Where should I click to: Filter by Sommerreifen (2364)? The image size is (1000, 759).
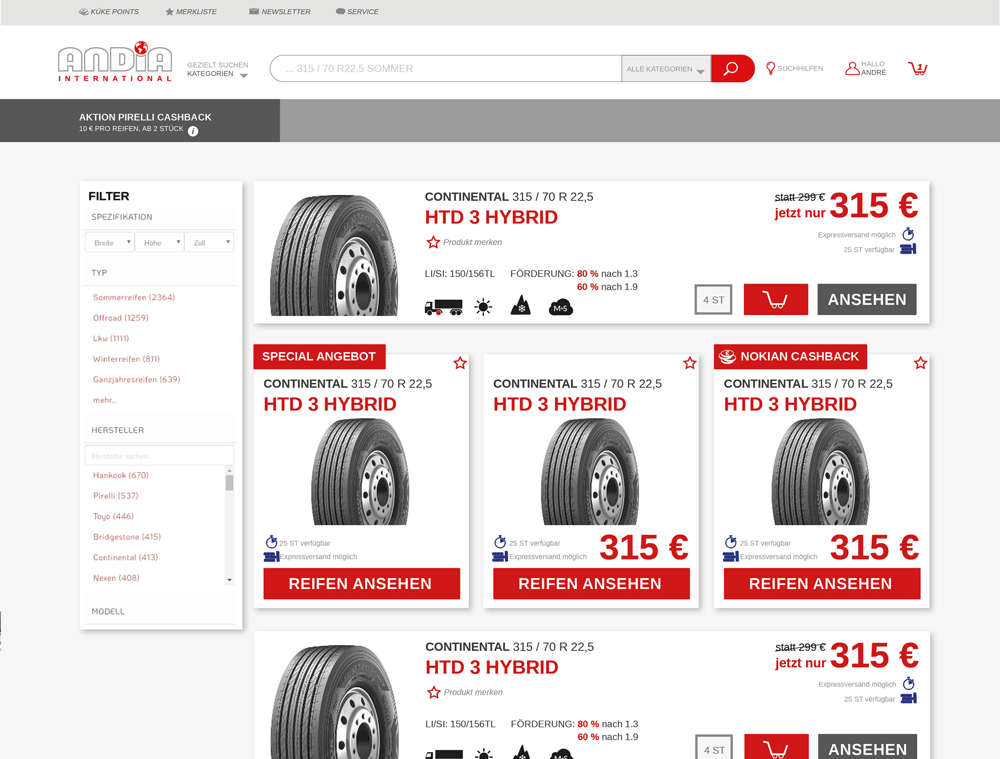tap(134, 297)
